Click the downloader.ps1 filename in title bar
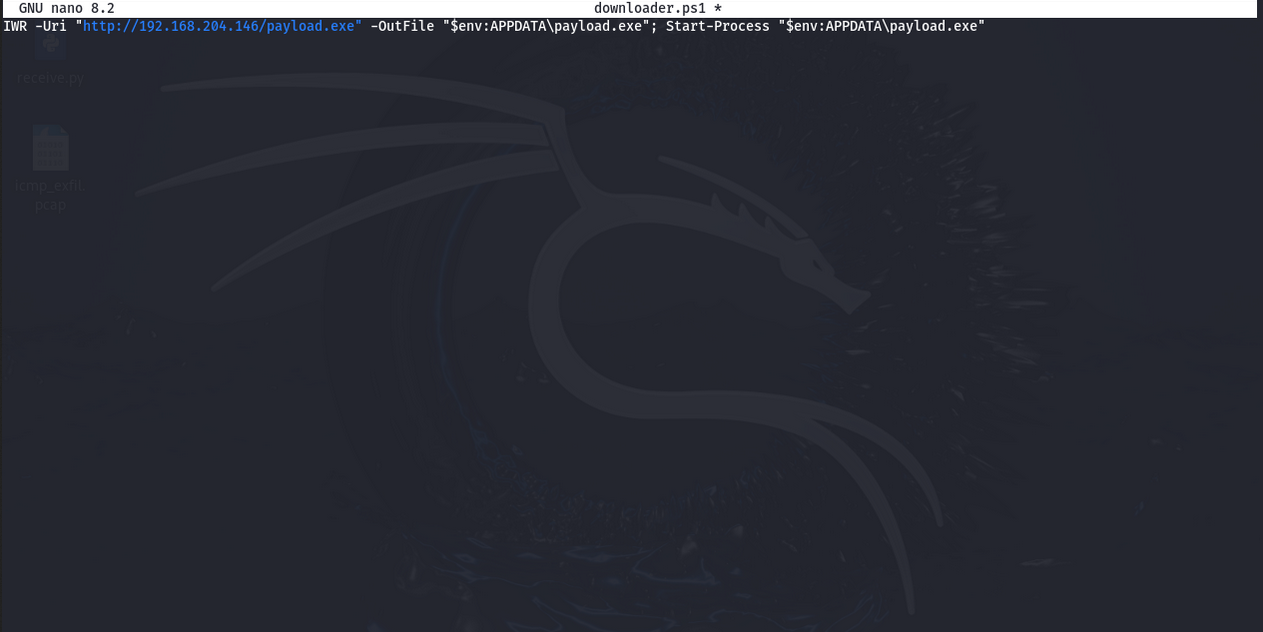The width and height of the screenshot is (1263, 632). [x=650, y=8]
